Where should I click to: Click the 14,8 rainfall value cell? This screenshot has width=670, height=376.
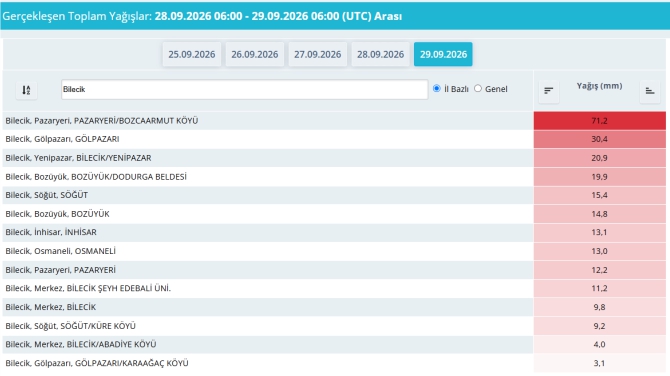[599, 214]
